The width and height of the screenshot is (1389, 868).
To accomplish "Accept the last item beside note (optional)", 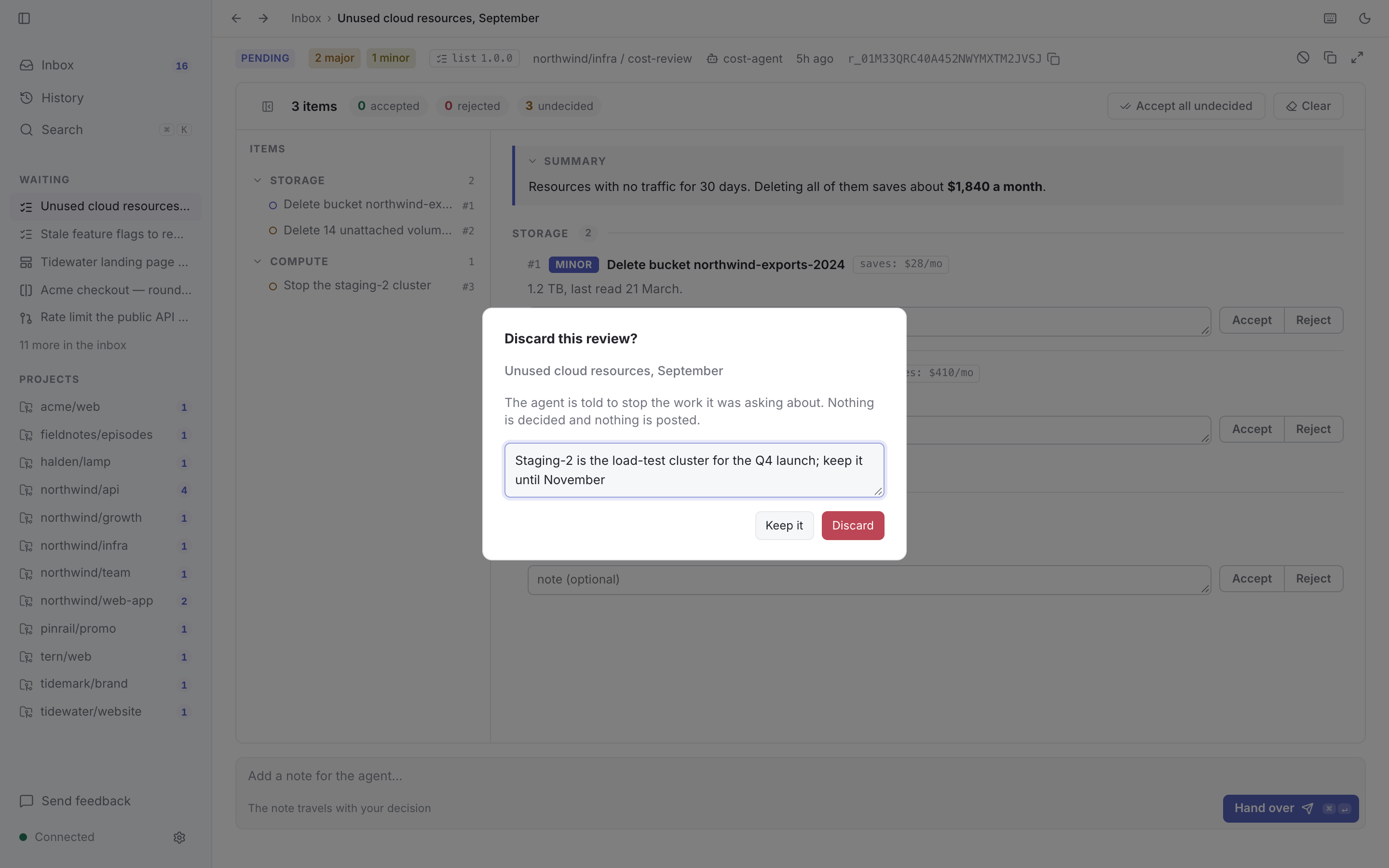I will click(1251, 579).
